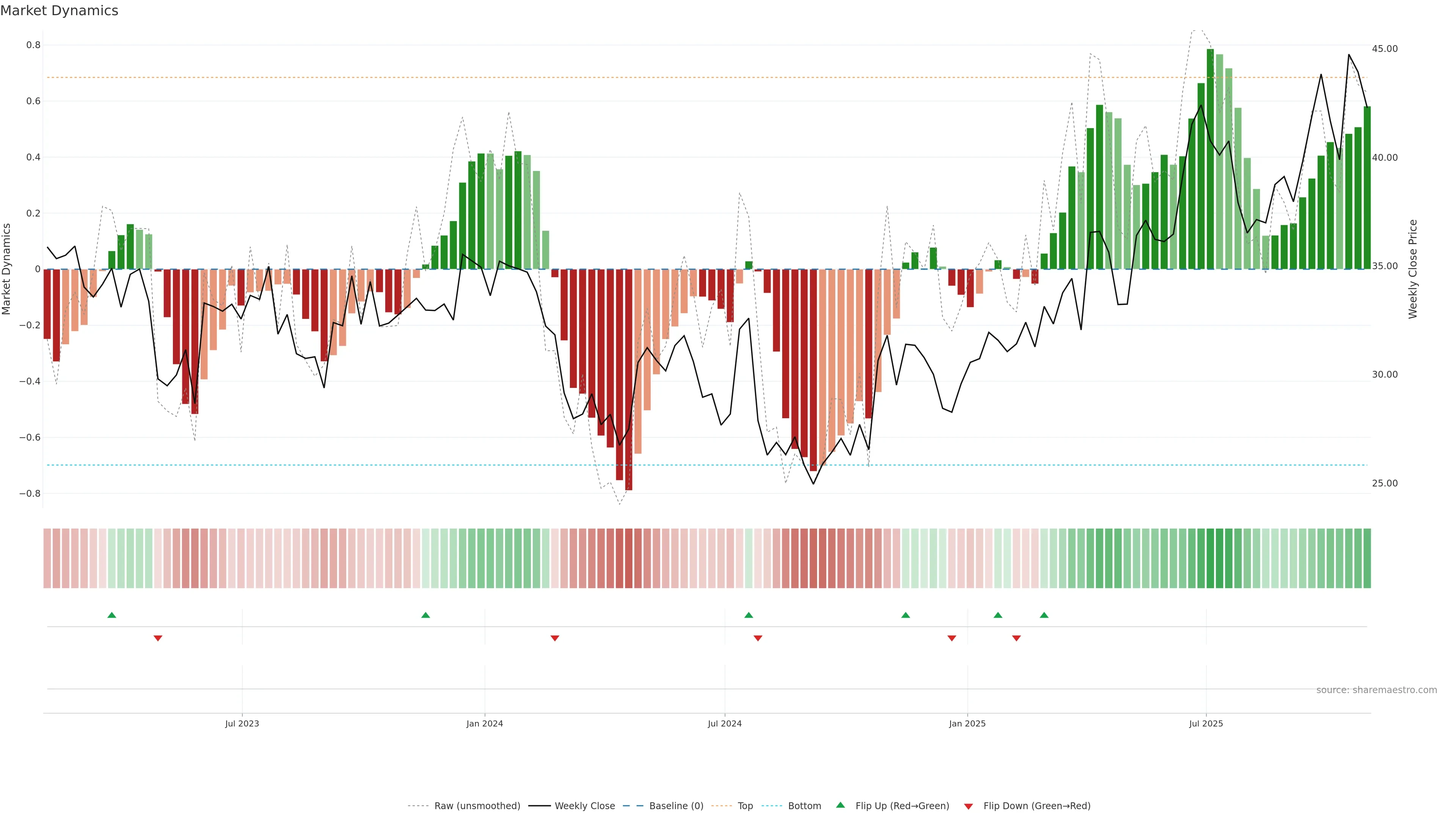This screenshot has height=819, width=1456.
Task: Click flip-down marker between Jan 2024 and Jul 2024
Action: tap(554, 638)
